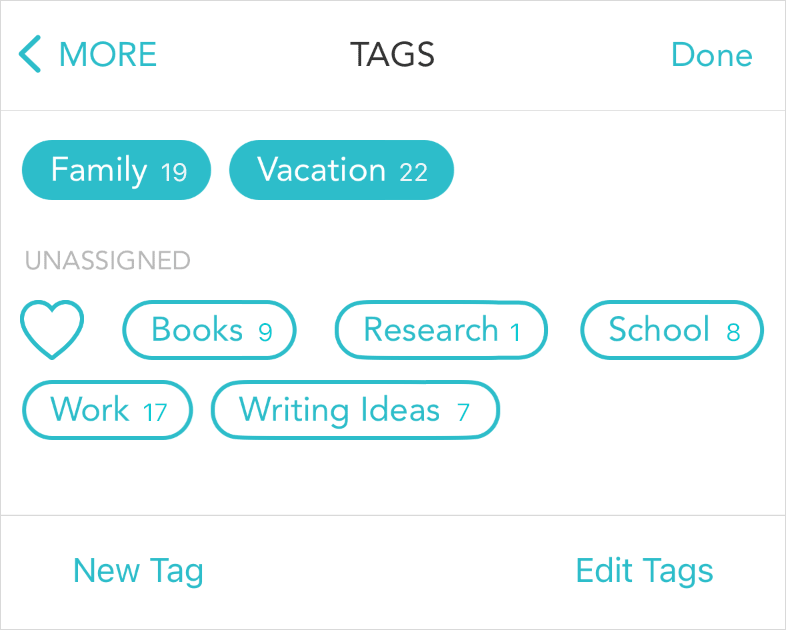Assign the Research tag
The image size is (786, 630).
point(441,330)
